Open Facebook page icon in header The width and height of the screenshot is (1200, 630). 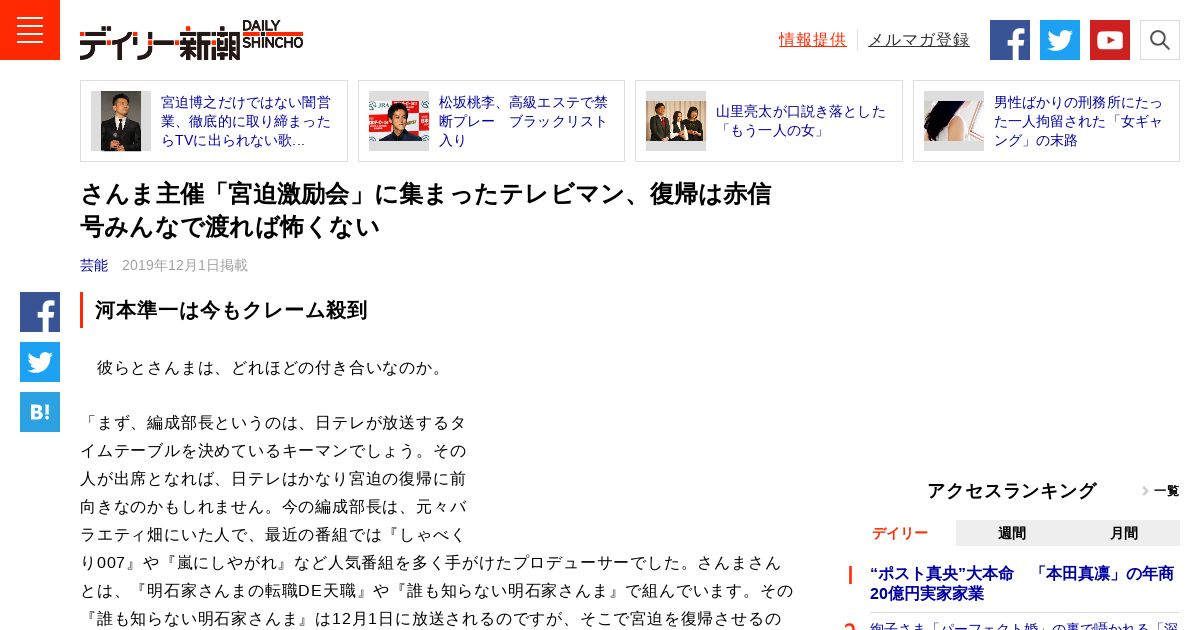[1010, 40]
